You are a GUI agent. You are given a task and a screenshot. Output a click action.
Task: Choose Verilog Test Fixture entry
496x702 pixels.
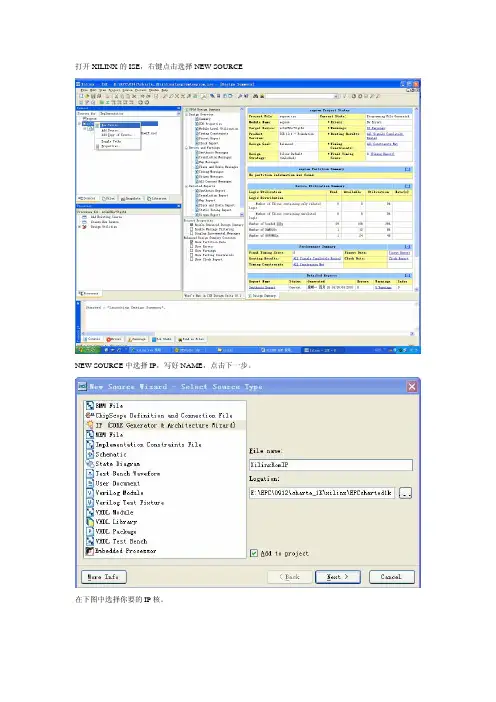pyautogui.click(x=125, y=502)
